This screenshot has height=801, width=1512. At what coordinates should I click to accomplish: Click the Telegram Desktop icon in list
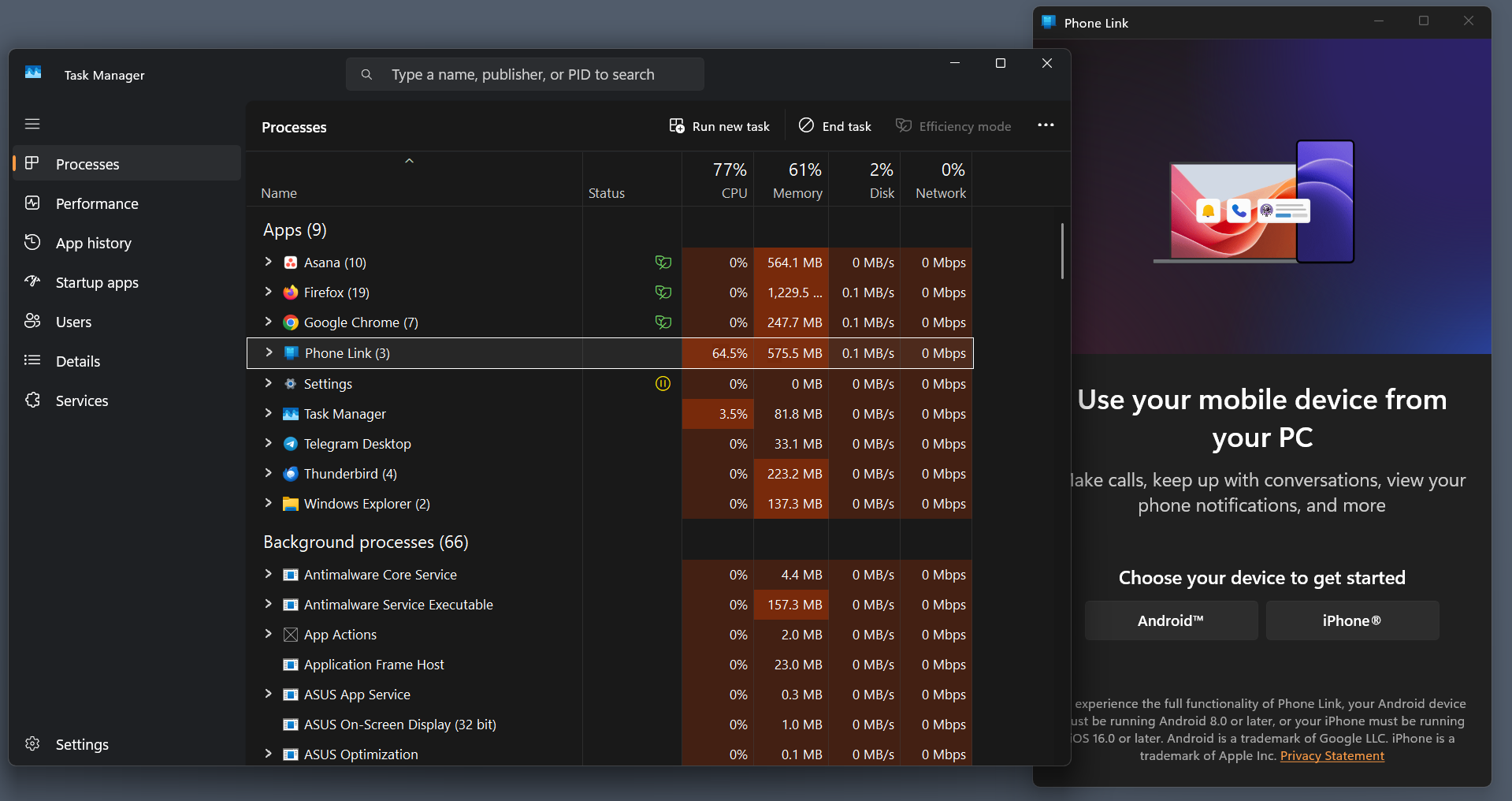click(x=291, y=444)
